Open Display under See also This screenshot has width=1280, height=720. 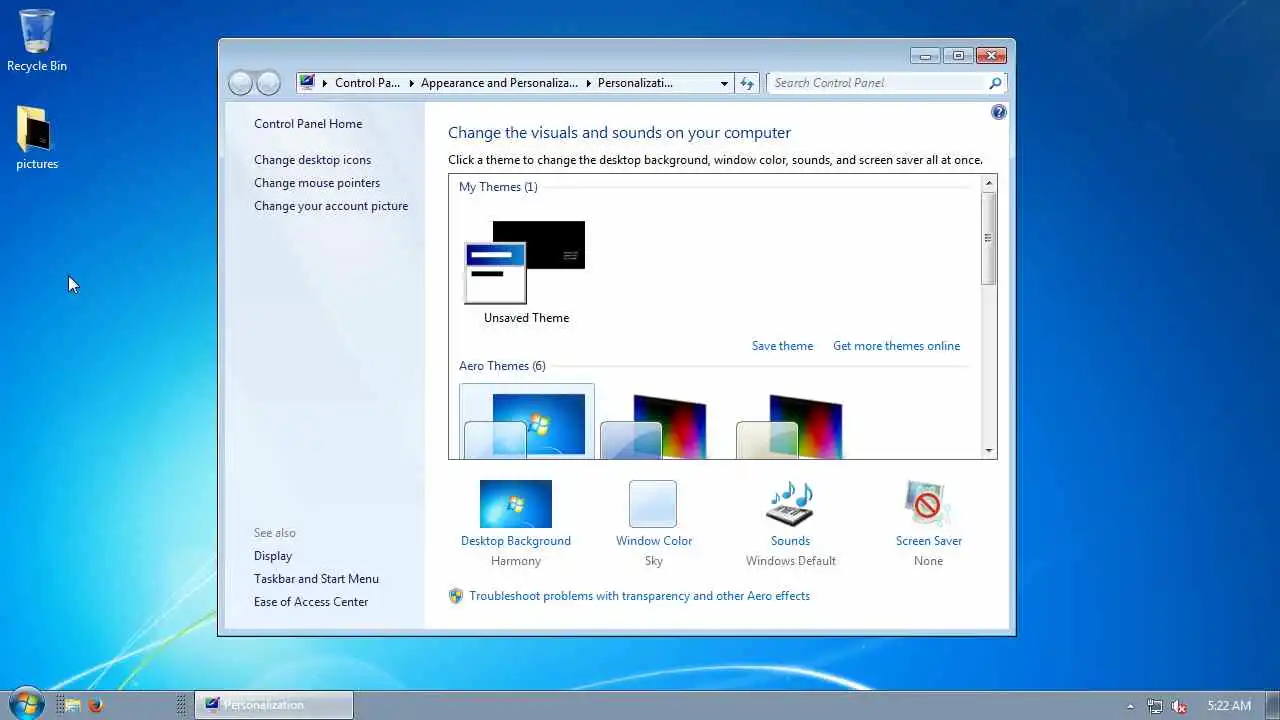[273, 556]
